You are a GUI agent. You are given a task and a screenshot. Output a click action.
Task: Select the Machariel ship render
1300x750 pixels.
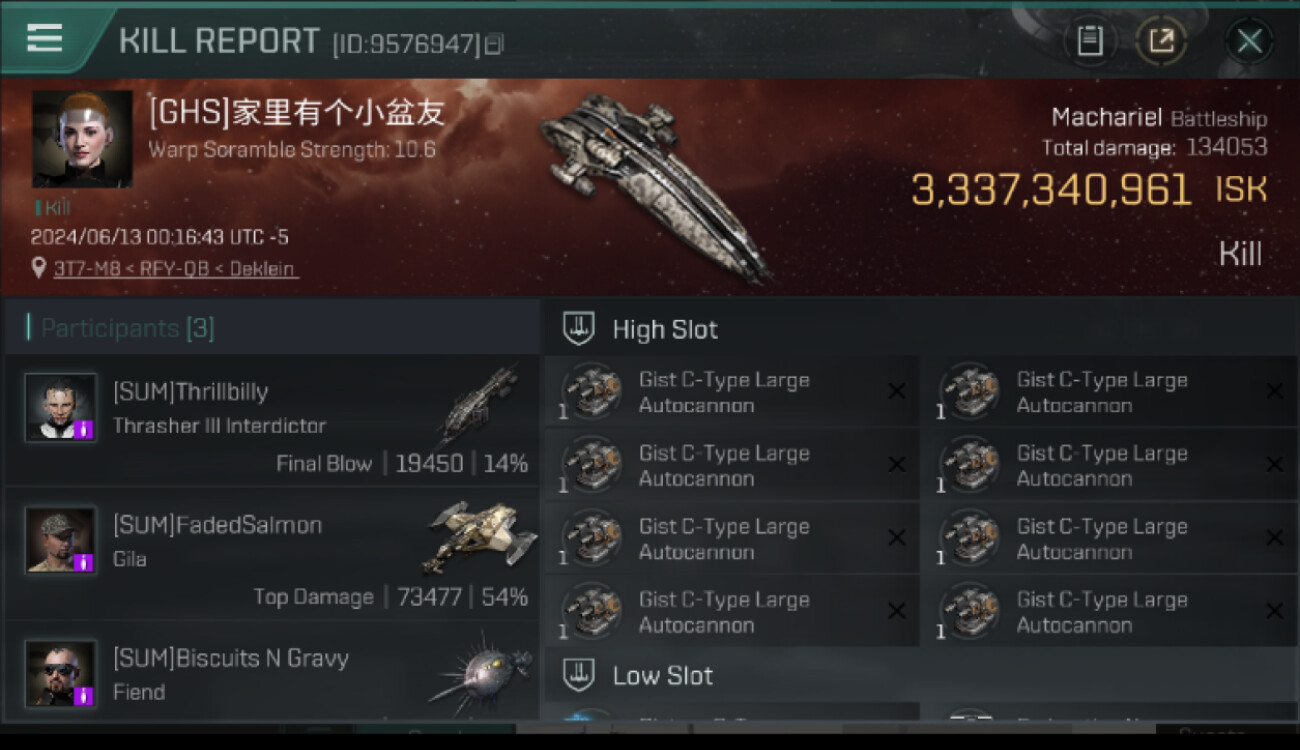(x=655, y=185)
